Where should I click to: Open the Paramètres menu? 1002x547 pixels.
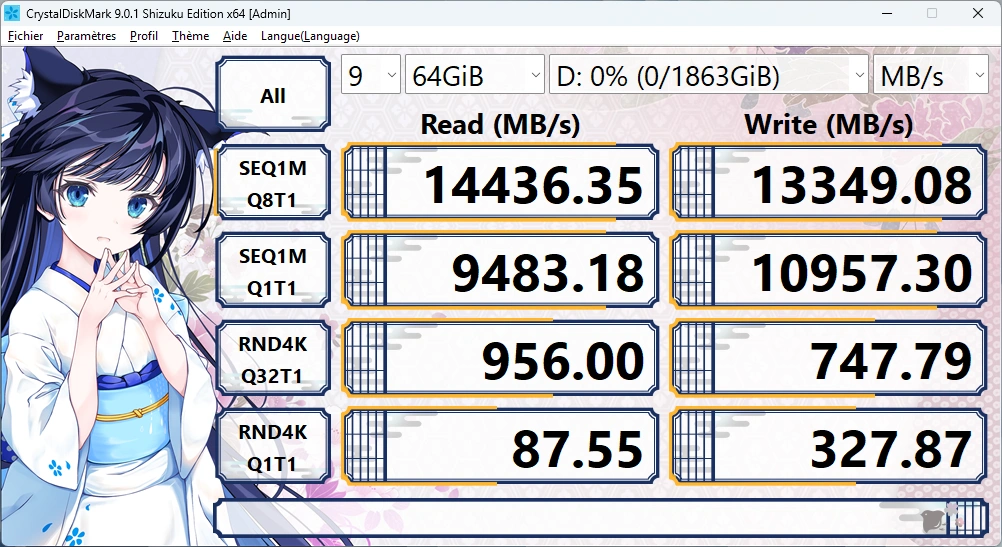click(86, 36)
